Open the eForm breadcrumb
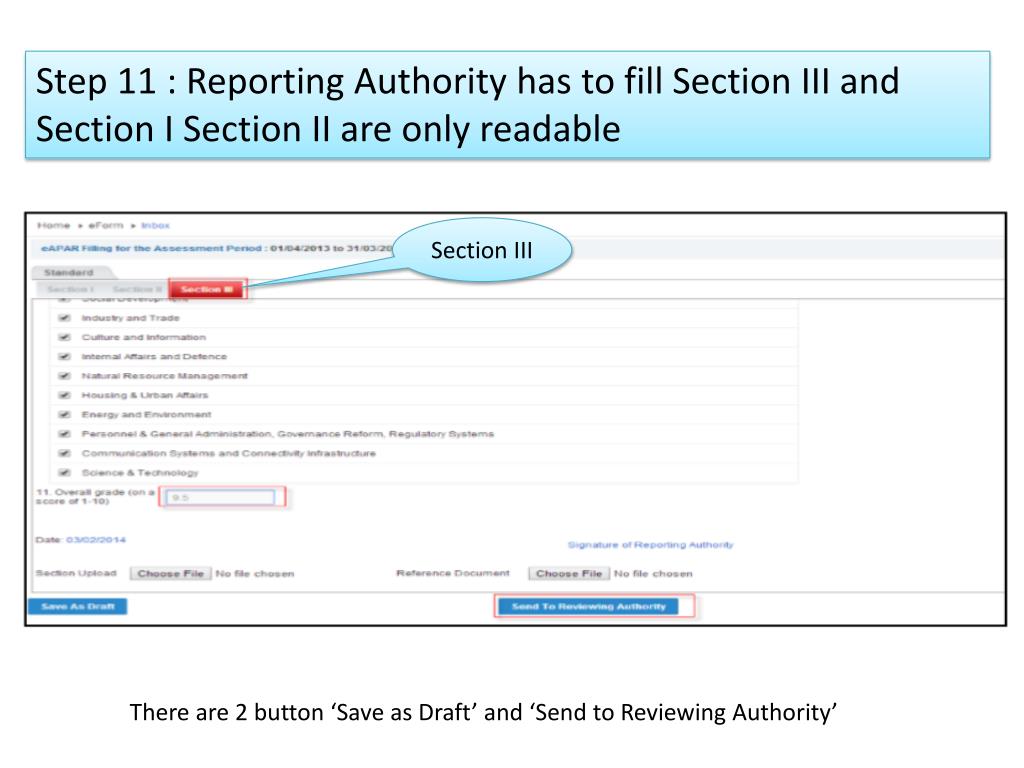1024x768 pixels. (x=106, y=225)
